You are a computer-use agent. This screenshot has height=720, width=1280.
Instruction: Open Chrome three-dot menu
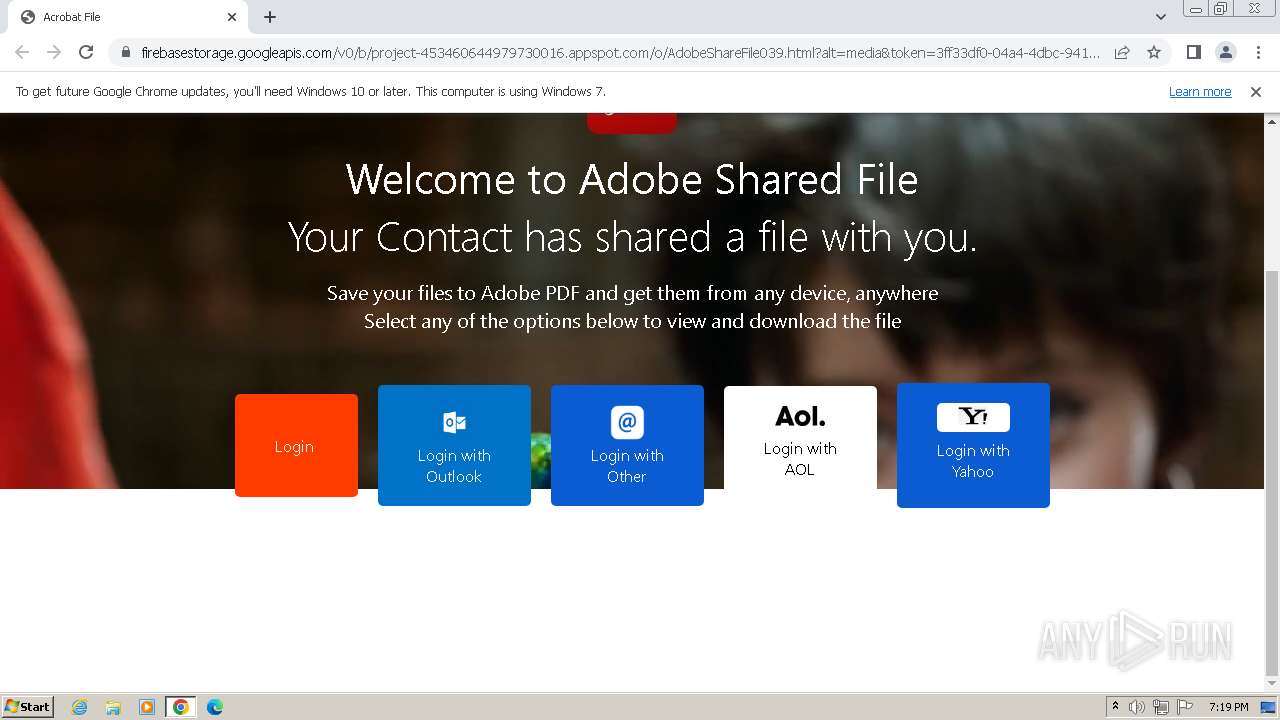[1258, 52]
